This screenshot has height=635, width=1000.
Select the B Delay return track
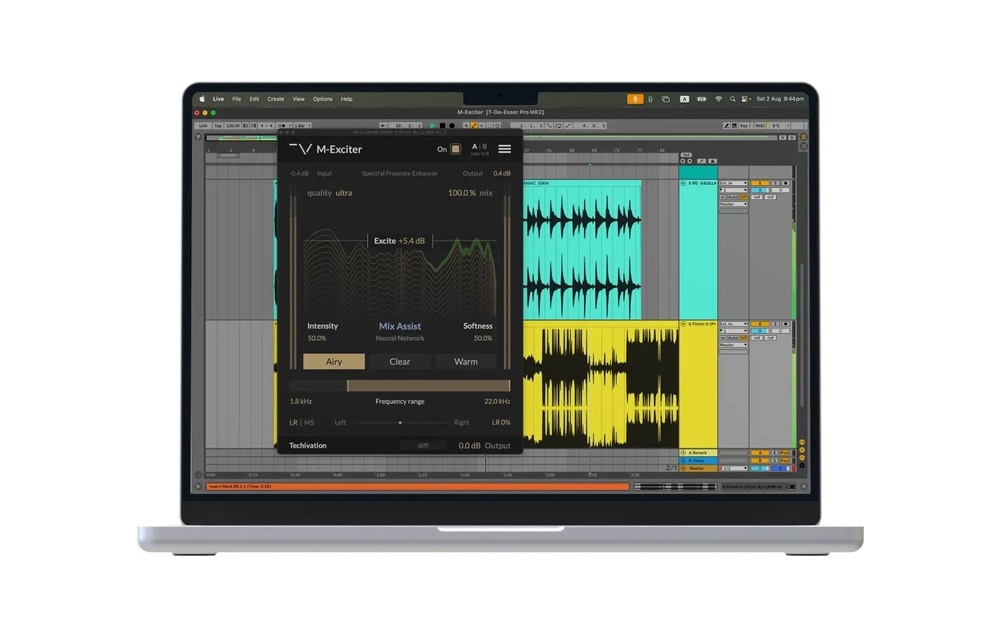click(x=698, y=460)
